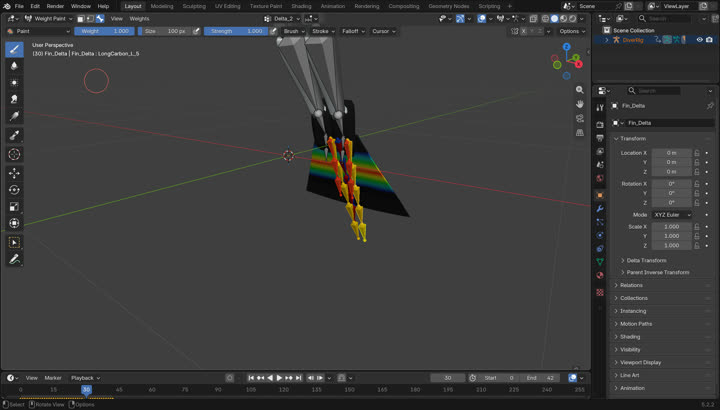Select the Gradient weight tool
The image size is (720, 410).
14,116
